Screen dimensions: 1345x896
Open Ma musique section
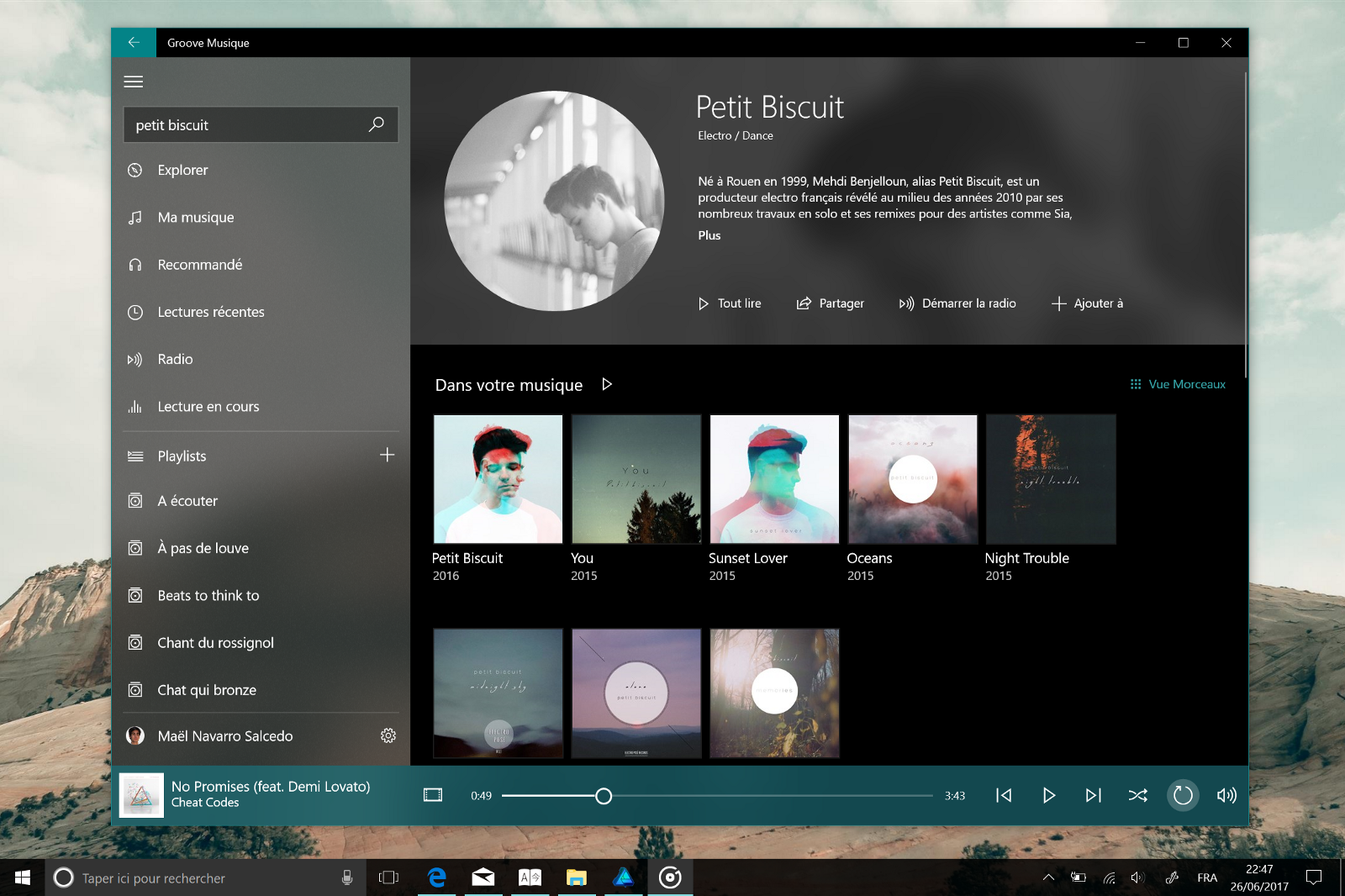(261, 217)
